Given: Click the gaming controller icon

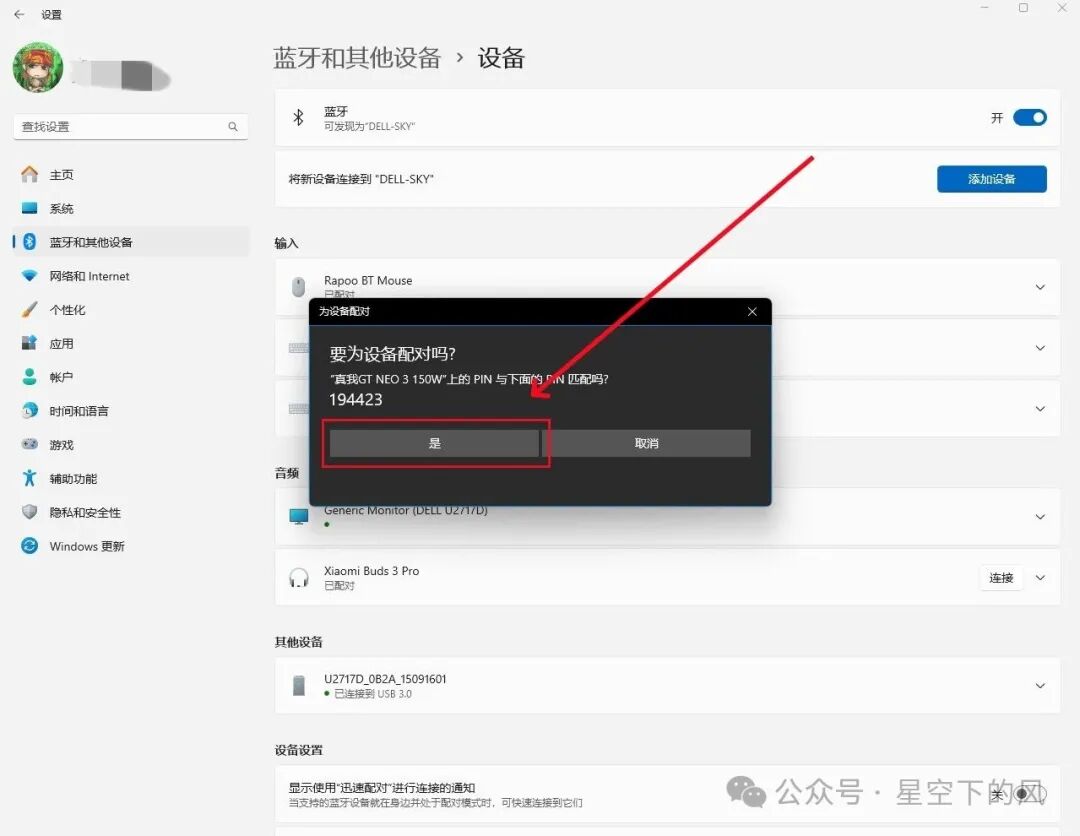Looking at the screenshot, I should click(x=30, y=444).
